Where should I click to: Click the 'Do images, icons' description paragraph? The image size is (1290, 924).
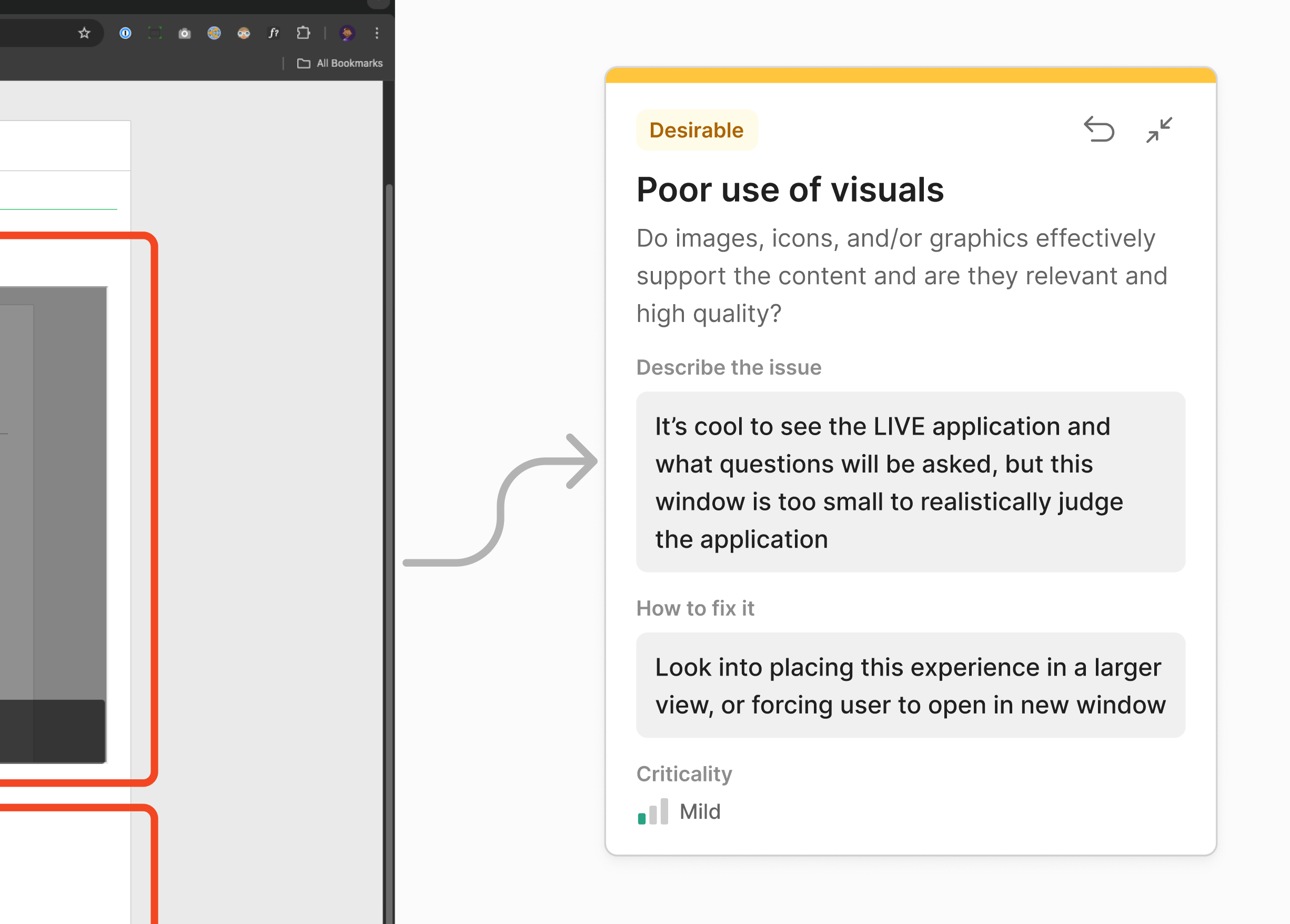click(x=902, y=276)
